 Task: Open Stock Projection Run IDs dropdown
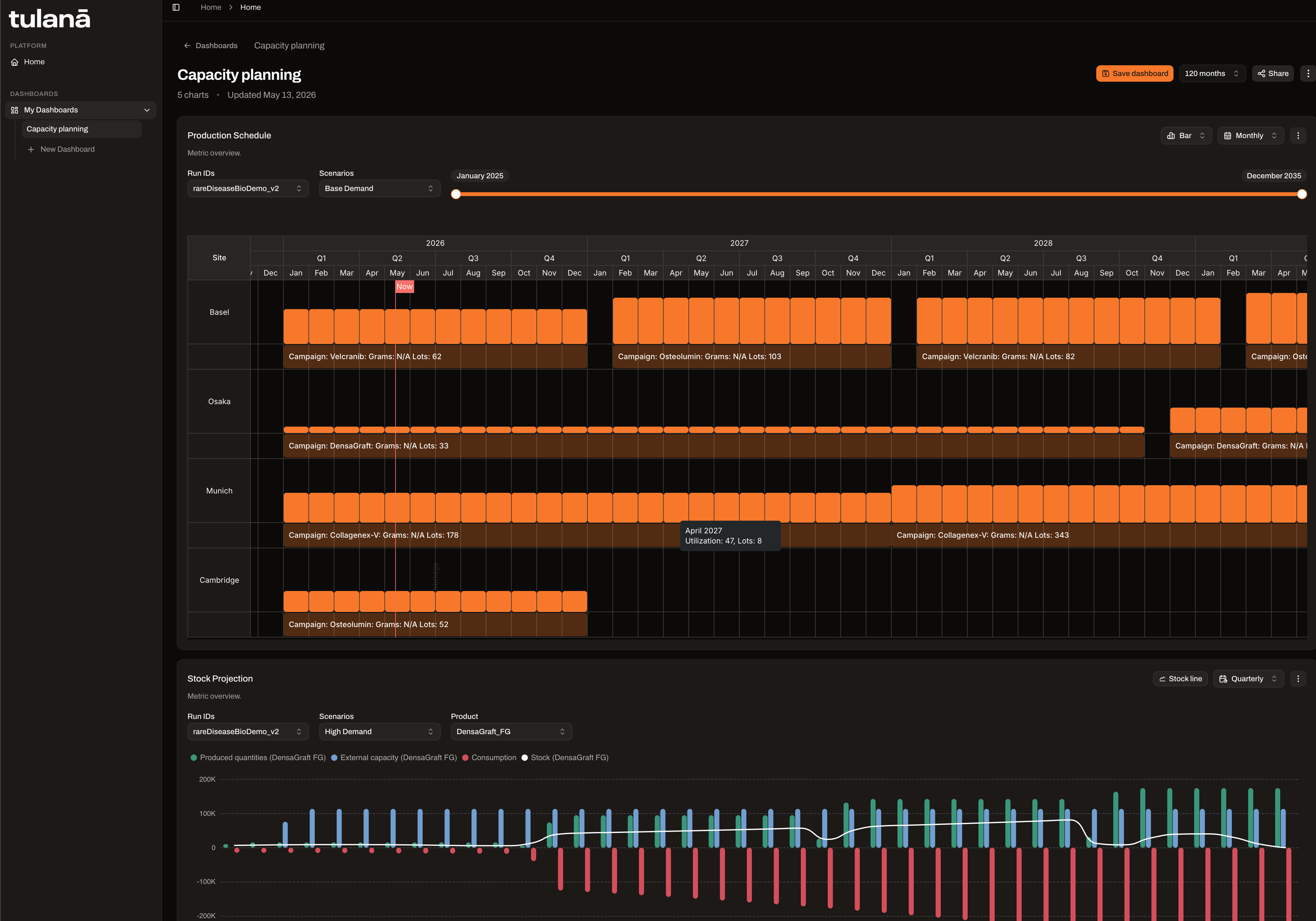(x=248, y=732)
